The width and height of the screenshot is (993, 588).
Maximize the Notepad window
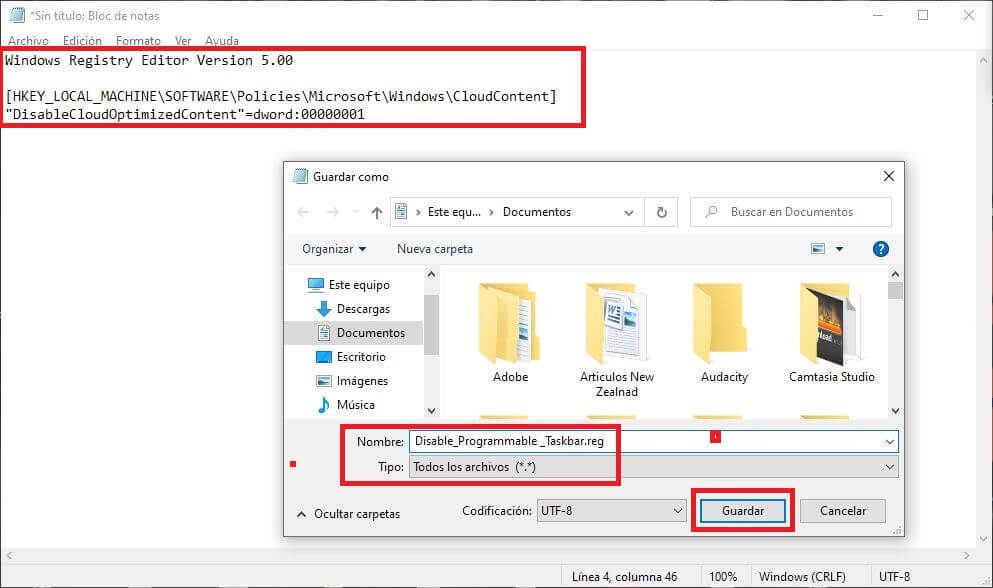pos(923,15)
